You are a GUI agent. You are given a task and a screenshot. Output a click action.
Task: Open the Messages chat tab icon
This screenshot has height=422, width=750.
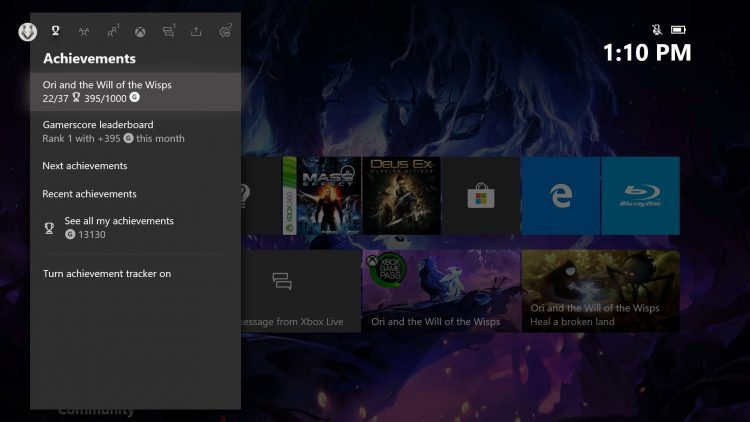(168, 32)
